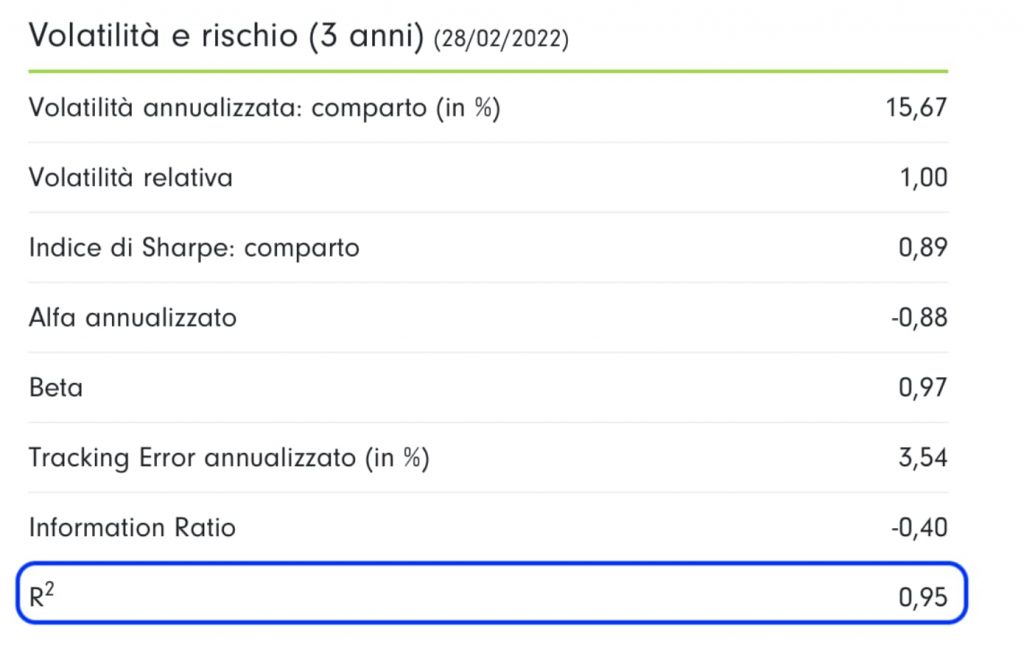Select the 'Indice di Sharpe: comparto' label

(194, 248)
